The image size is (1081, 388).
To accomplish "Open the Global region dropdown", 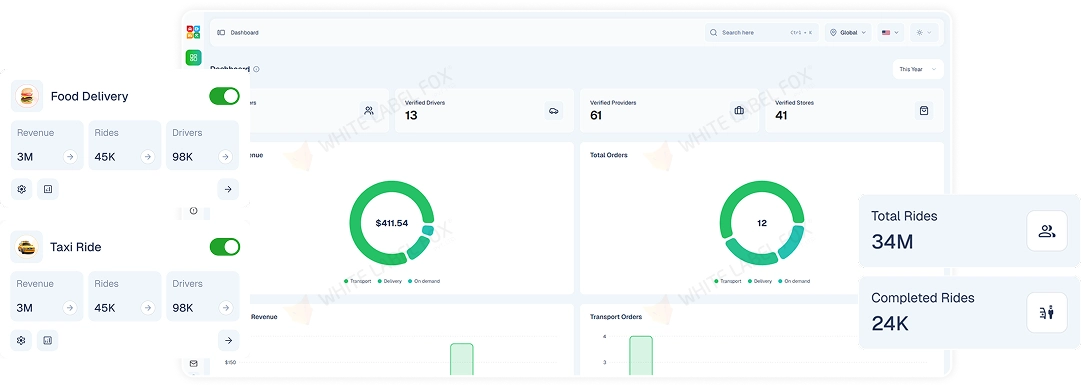I will click(x=848, y=32).
